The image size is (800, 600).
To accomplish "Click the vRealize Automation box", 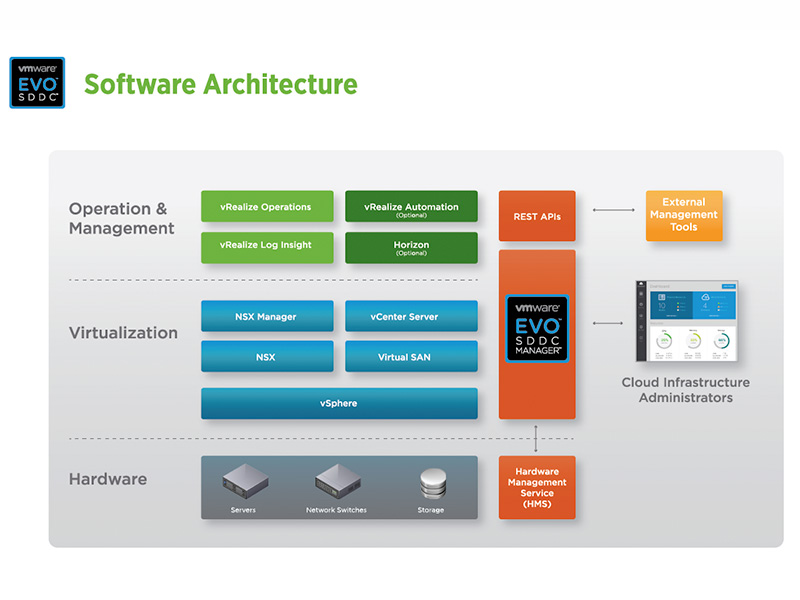I will (x=411, y=207).
